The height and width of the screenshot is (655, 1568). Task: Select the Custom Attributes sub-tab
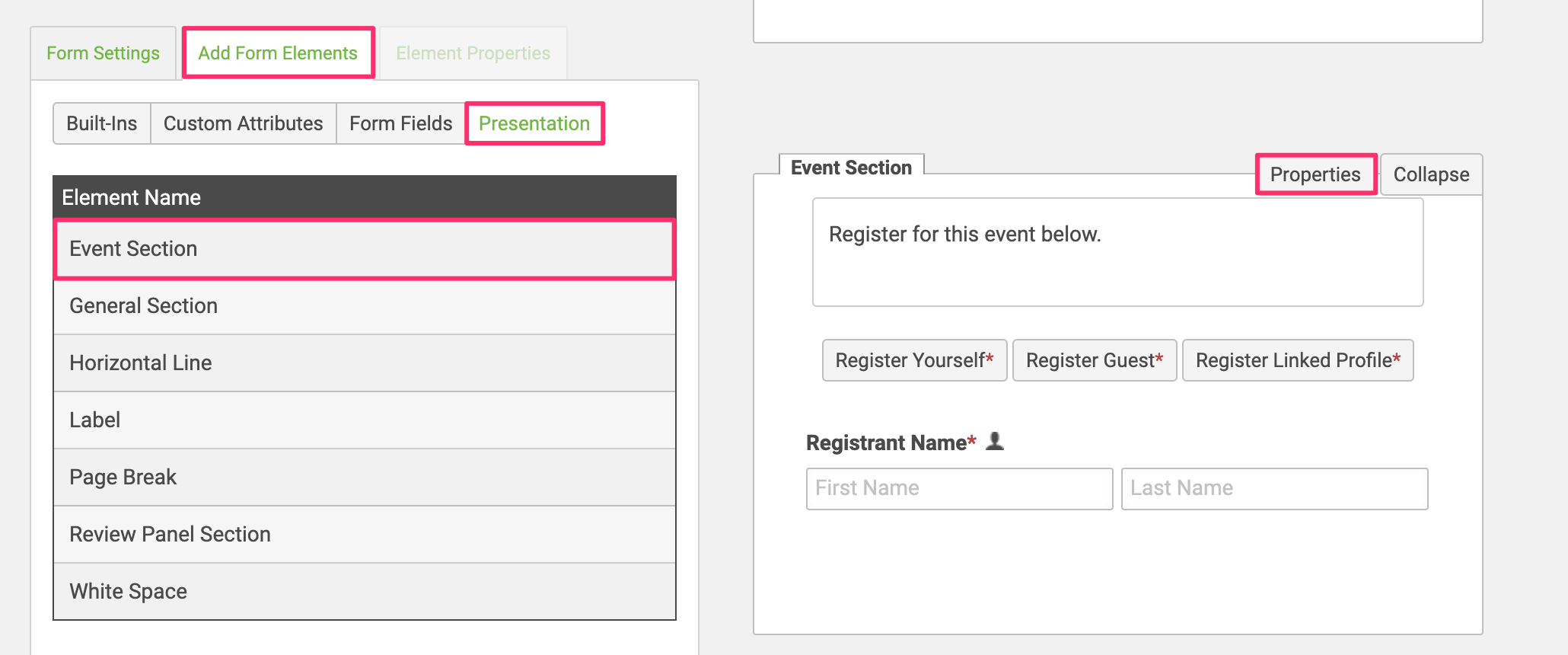coord(244,123)
